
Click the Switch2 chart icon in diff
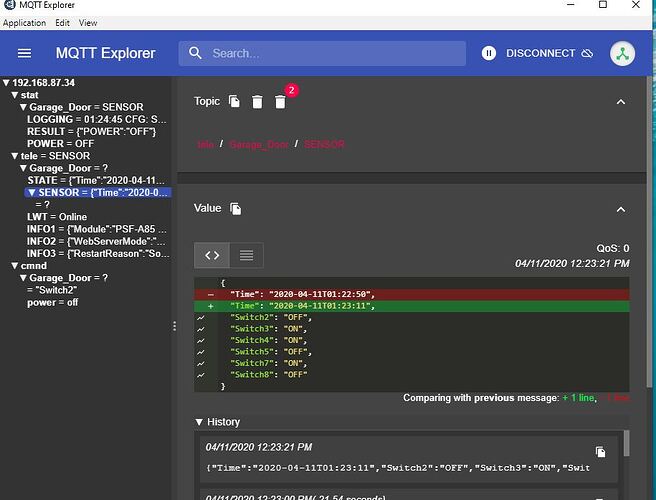pos(201,318)
